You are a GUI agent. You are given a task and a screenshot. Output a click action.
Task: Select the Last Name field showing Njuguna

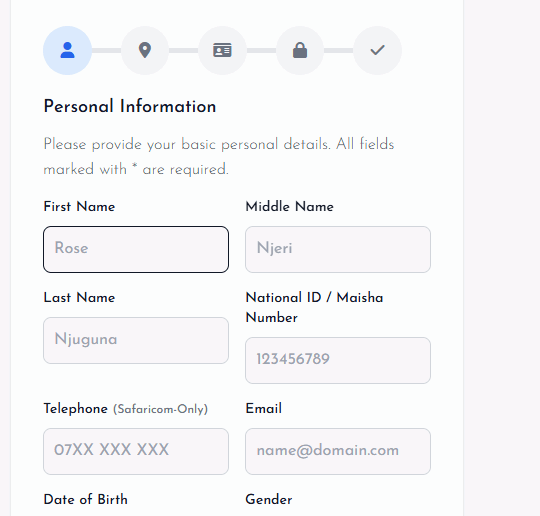136,340
